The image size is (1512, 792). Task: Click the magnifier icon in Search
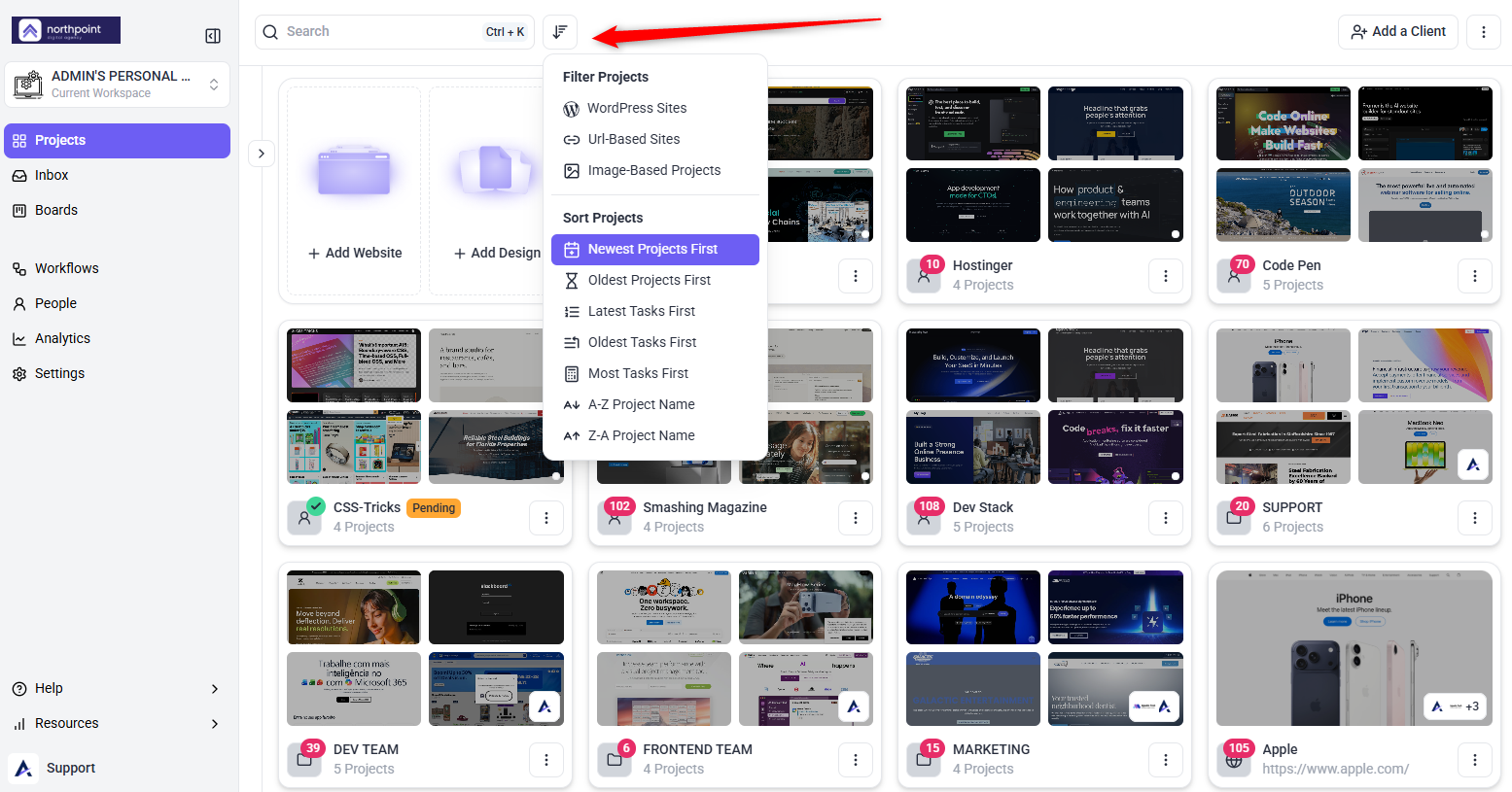click(x=270, y=32)
